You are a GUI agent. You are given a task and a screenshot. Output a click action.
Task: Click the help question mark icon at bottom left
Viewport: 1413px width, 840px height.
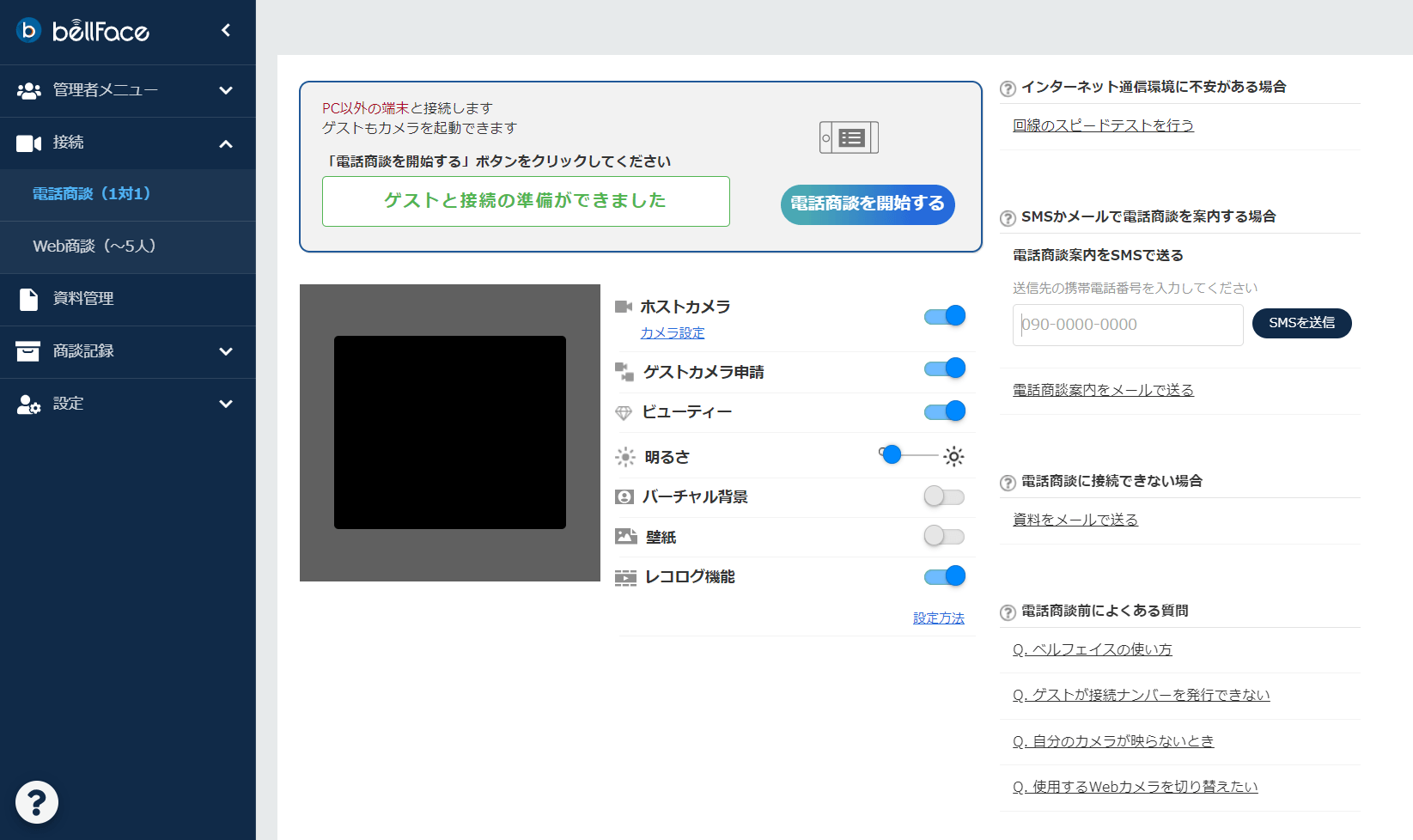click(37, 802)
